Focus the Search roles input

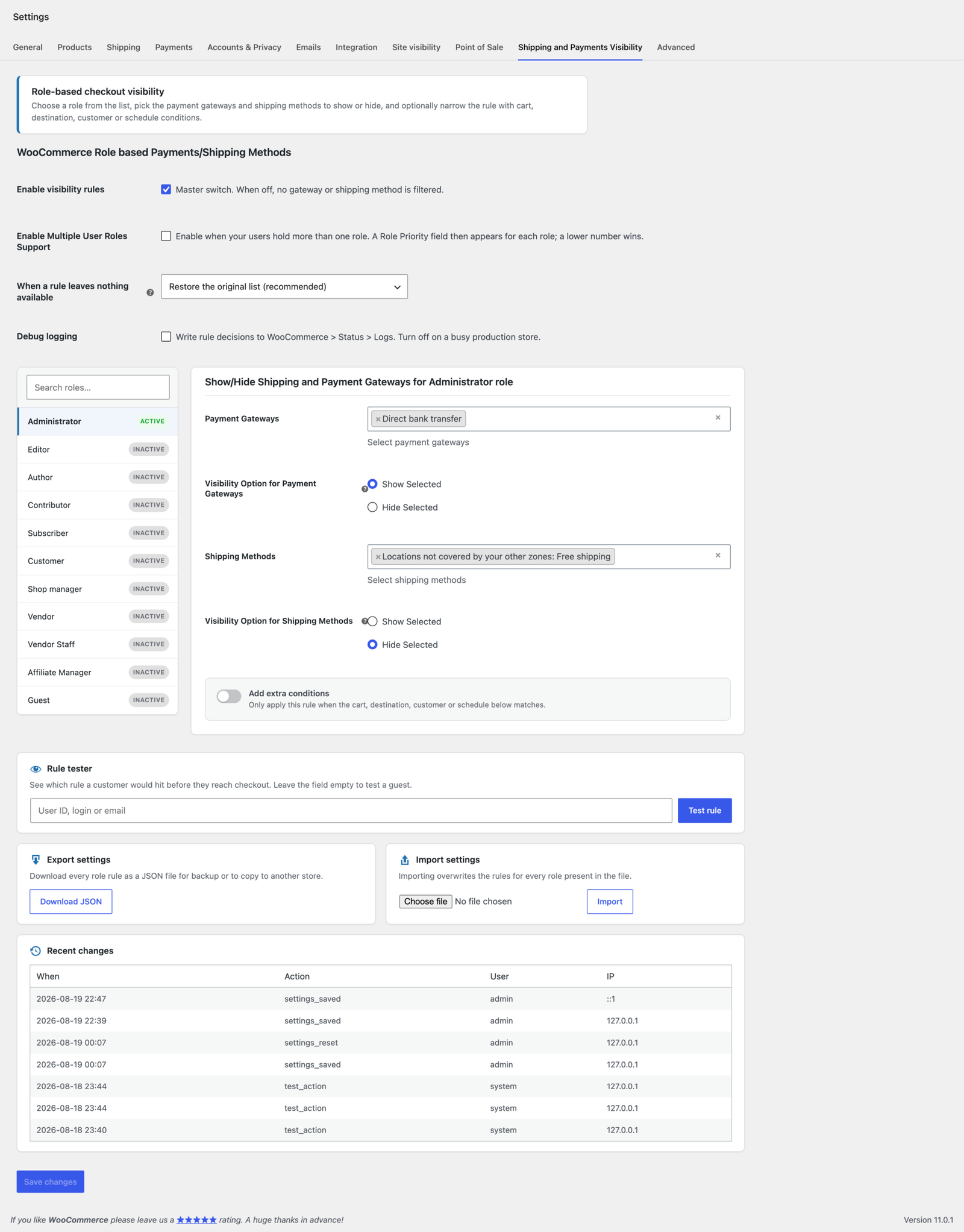(x=98, y=388)
